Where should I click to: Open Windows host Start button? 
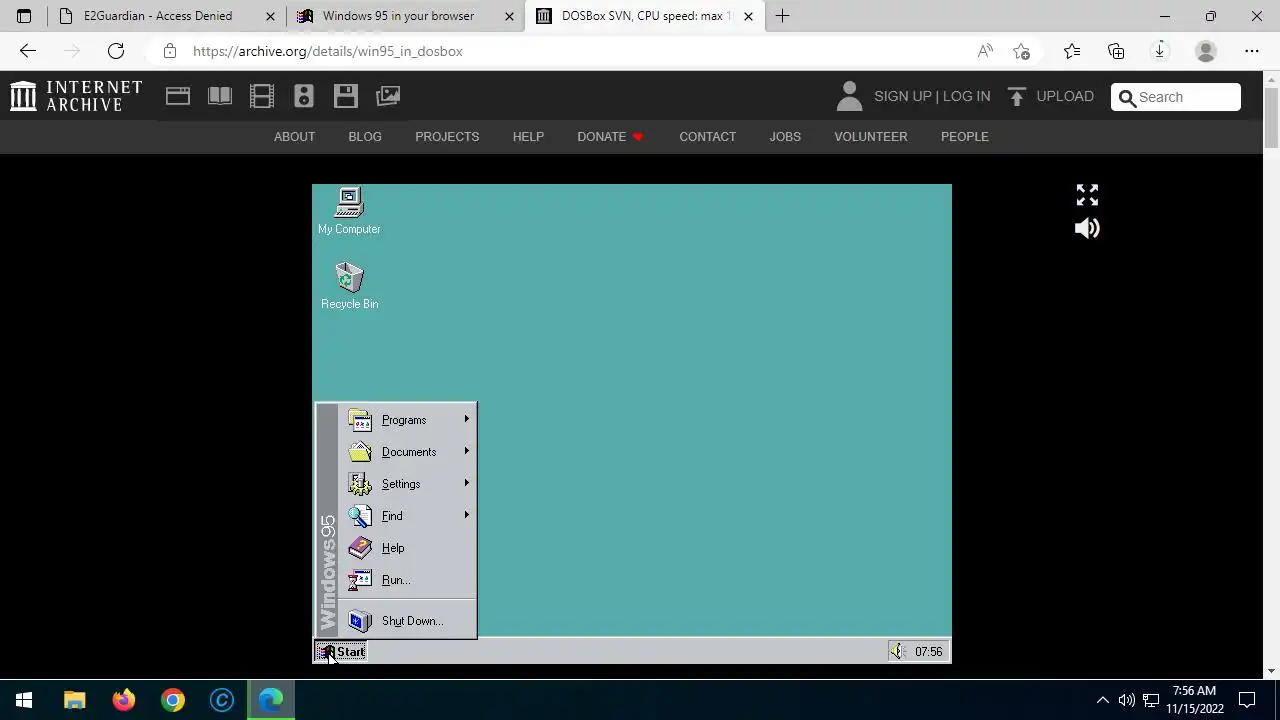tap(24, 700)
